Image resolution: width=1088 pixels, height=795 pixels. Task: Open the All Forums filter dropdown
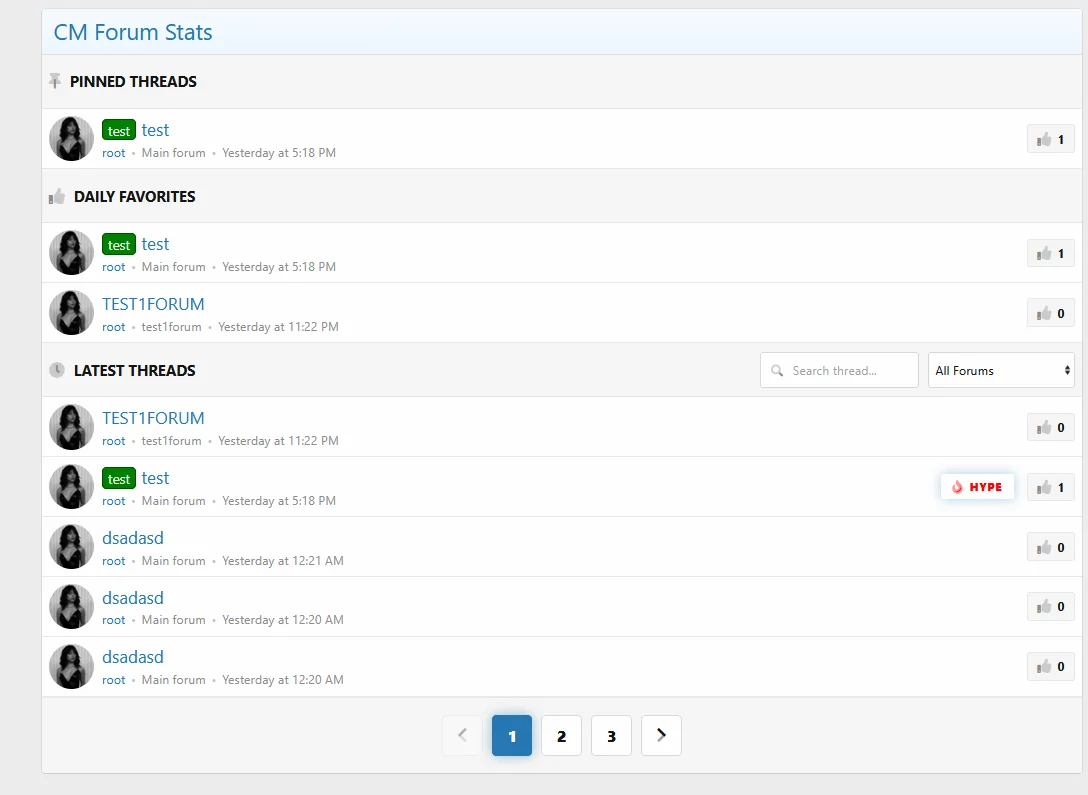coord(1001,370)
